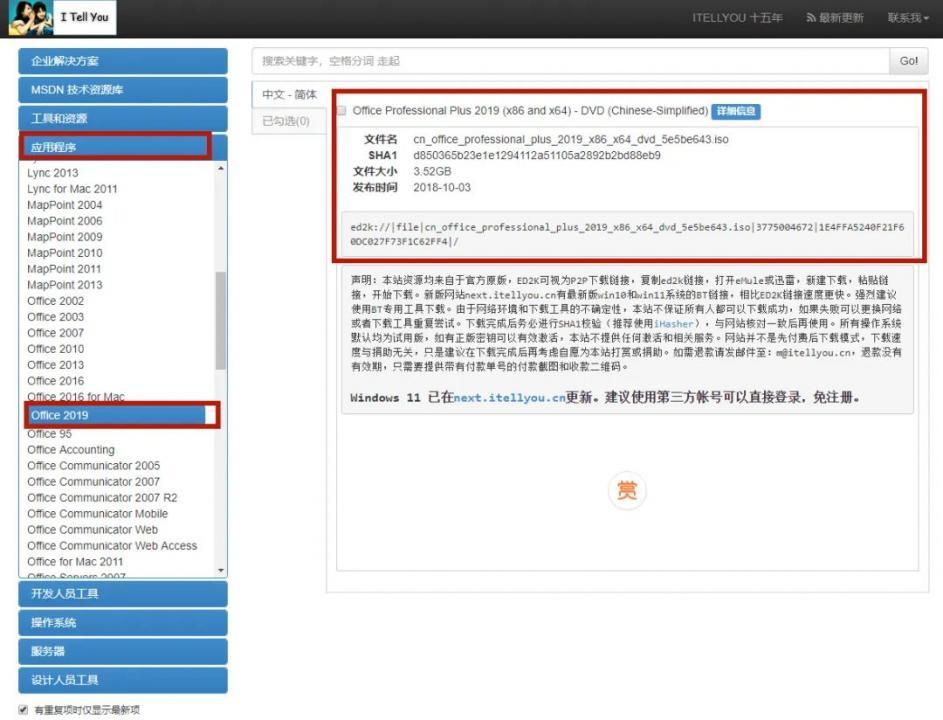Click the product list scrollbar thumb

point(221,320)
